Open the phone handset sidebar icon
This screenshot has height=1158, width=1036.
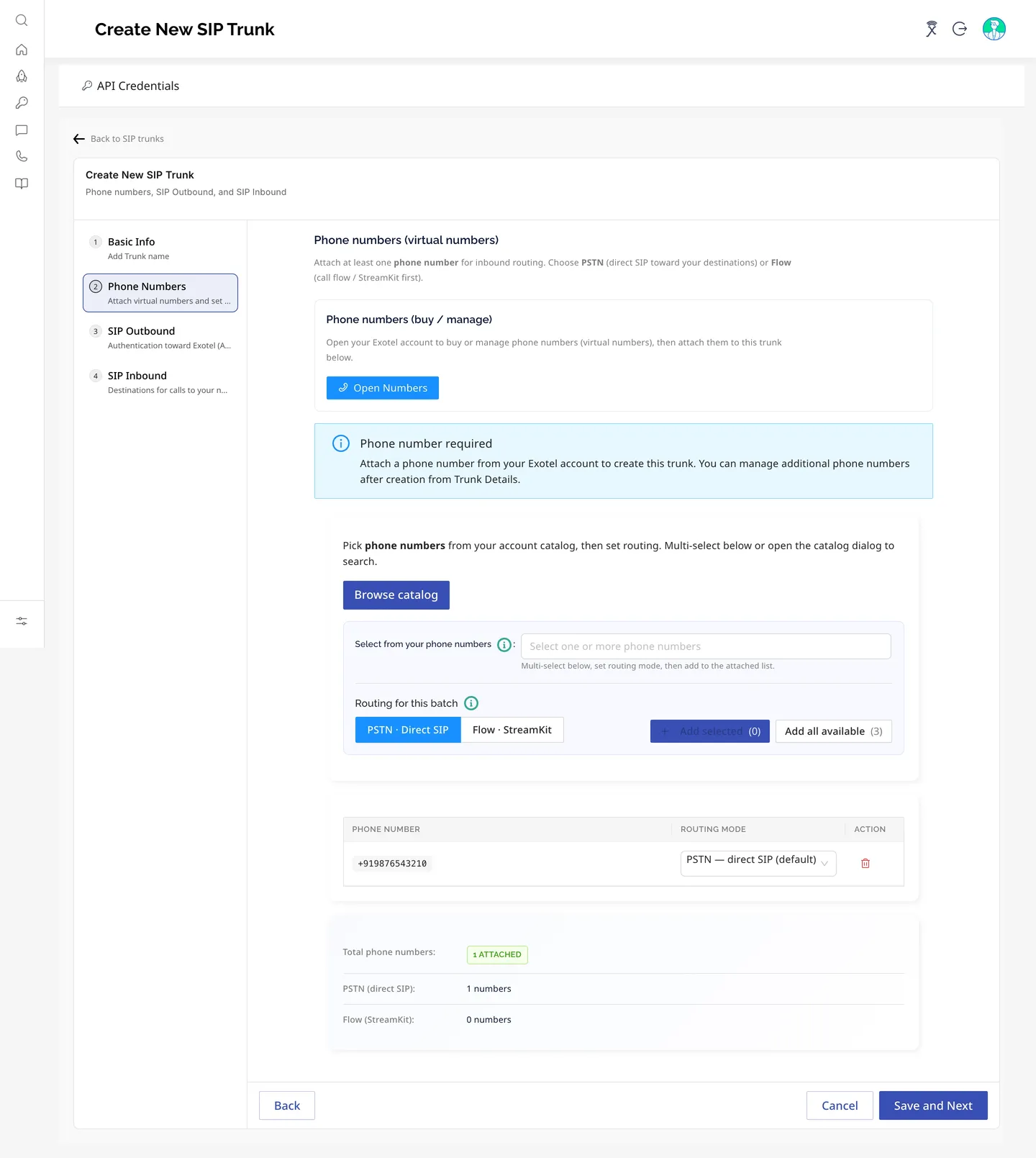pyautogui.click(x=22, y=156)
